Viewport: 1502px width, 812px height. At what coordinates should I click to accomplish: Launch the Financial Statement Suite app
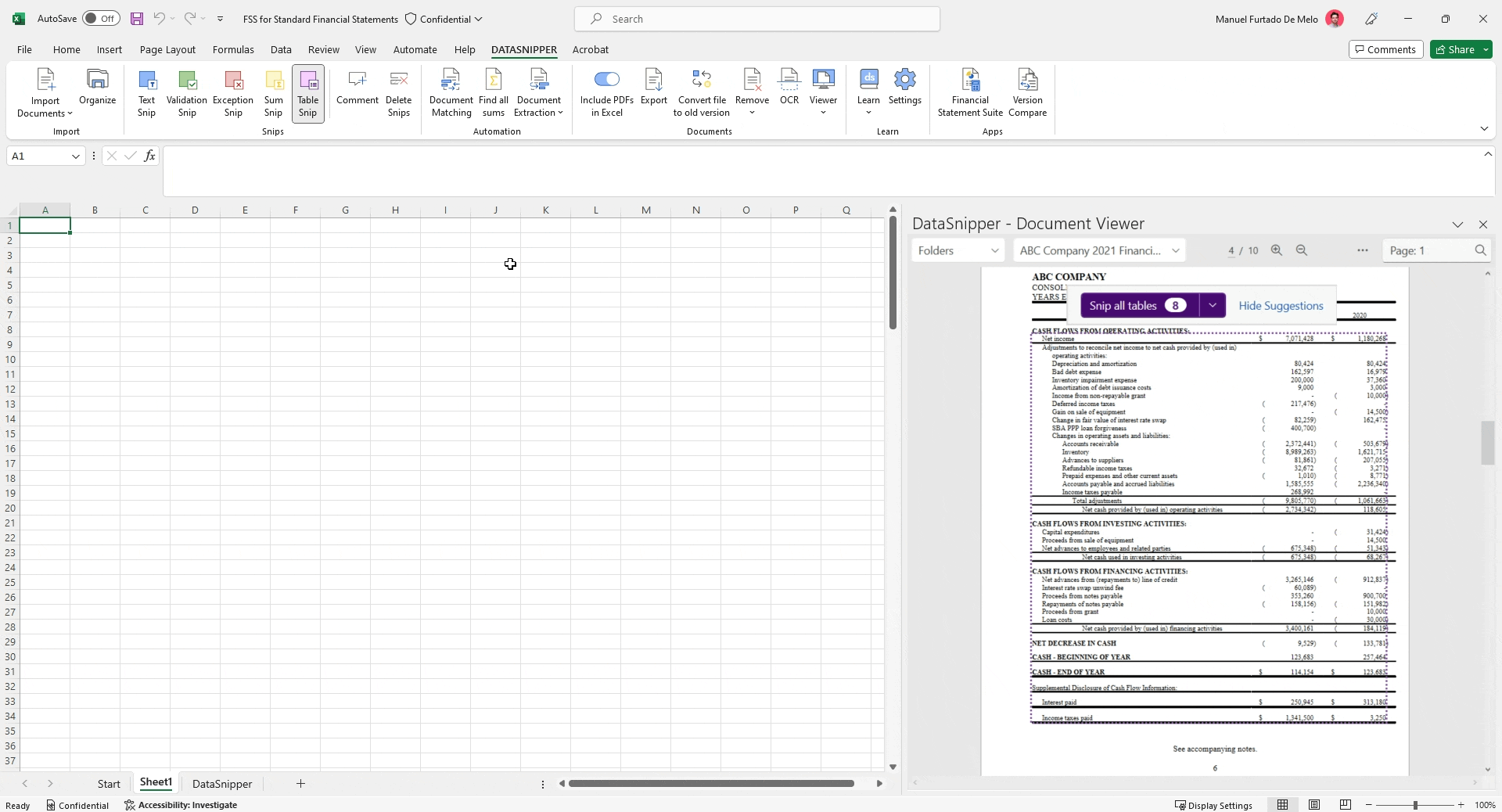coord(970,92)
